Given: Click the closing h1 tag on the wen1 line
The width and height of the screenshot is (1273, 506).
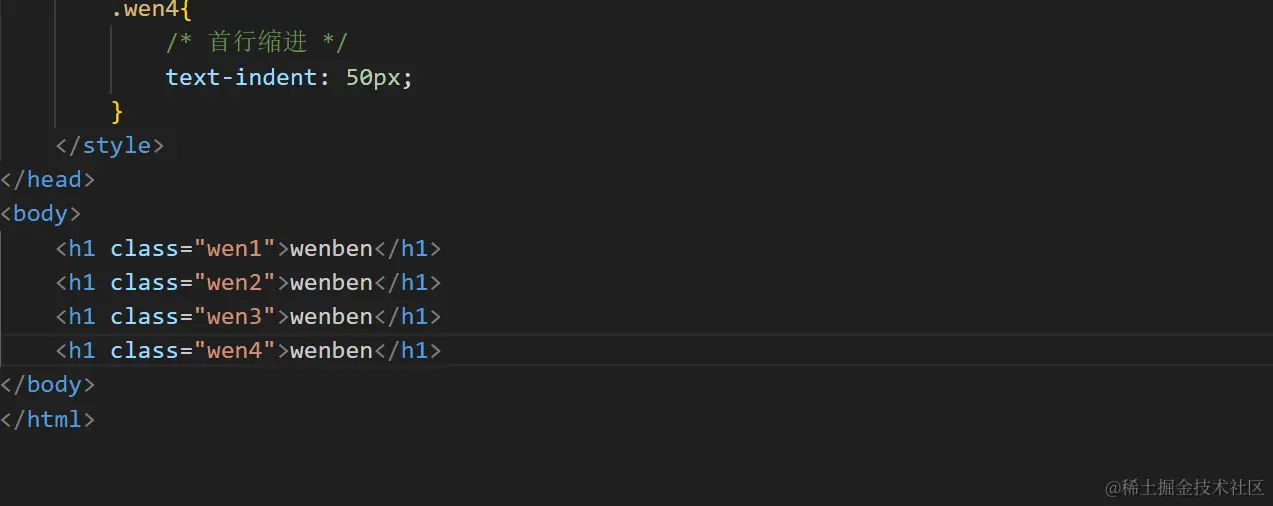Looking at the screenshot, I should click(x=407, y=248).
